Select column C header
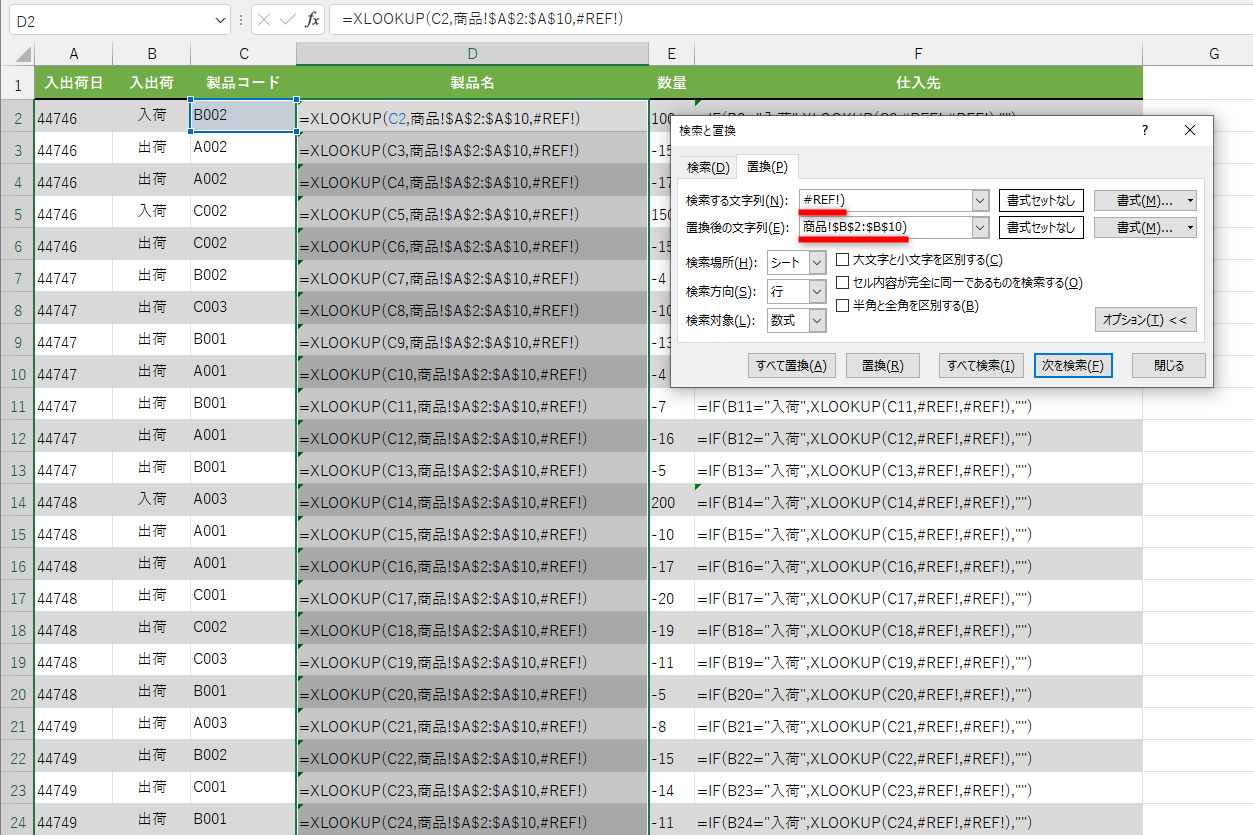1253x835 pixels. click(x=243, y=54)
